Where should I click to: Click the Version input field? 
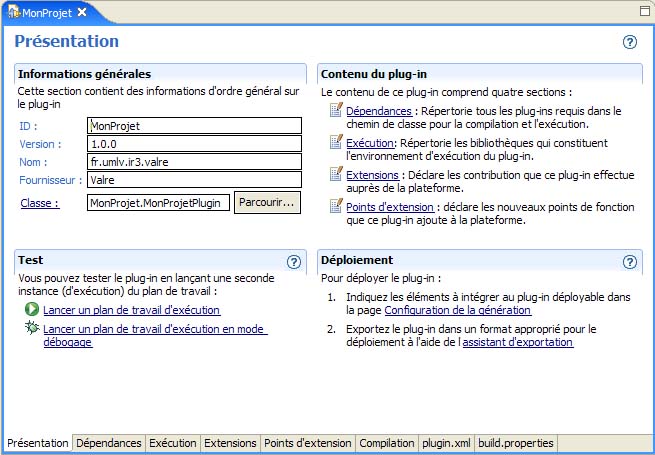(x=194, y=144)
